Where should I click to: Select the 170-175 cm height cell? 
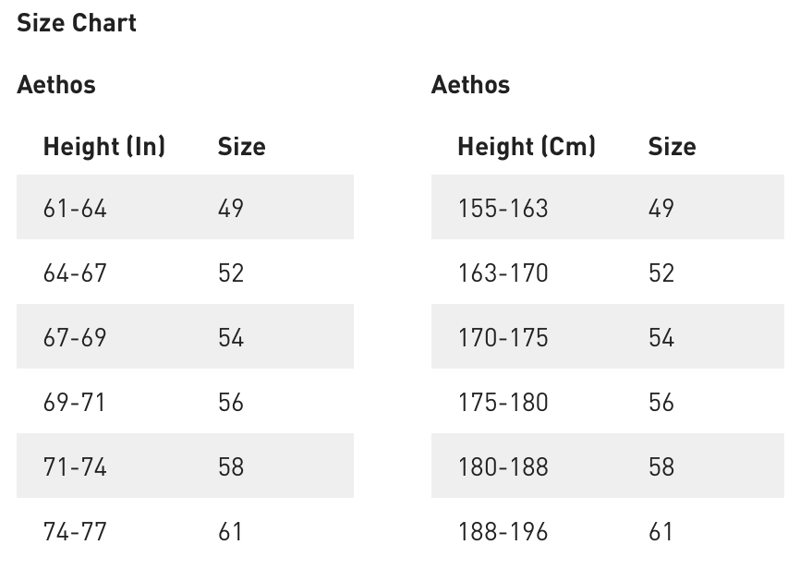(503, 337)
